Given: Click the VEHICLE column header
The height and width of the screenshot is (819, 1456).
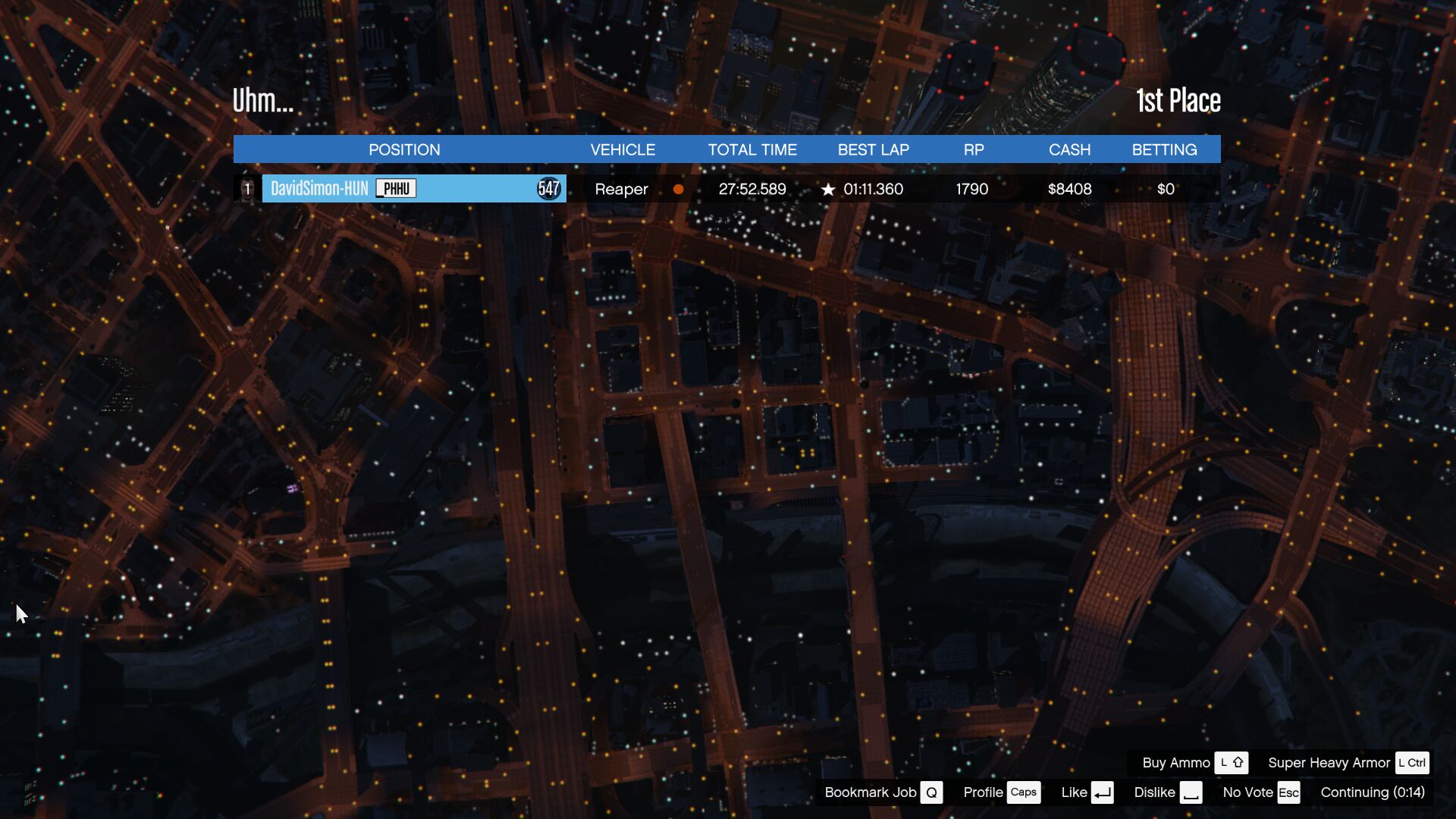Looking at the screenshot, I should tap(623, 150).
